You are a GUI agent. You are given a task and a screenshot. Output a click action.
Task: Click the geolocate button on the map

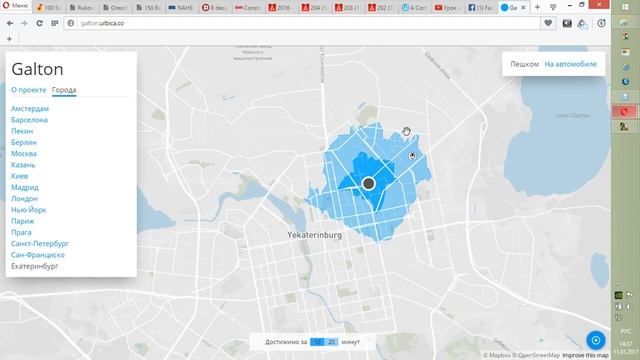[x=596, y=340]
